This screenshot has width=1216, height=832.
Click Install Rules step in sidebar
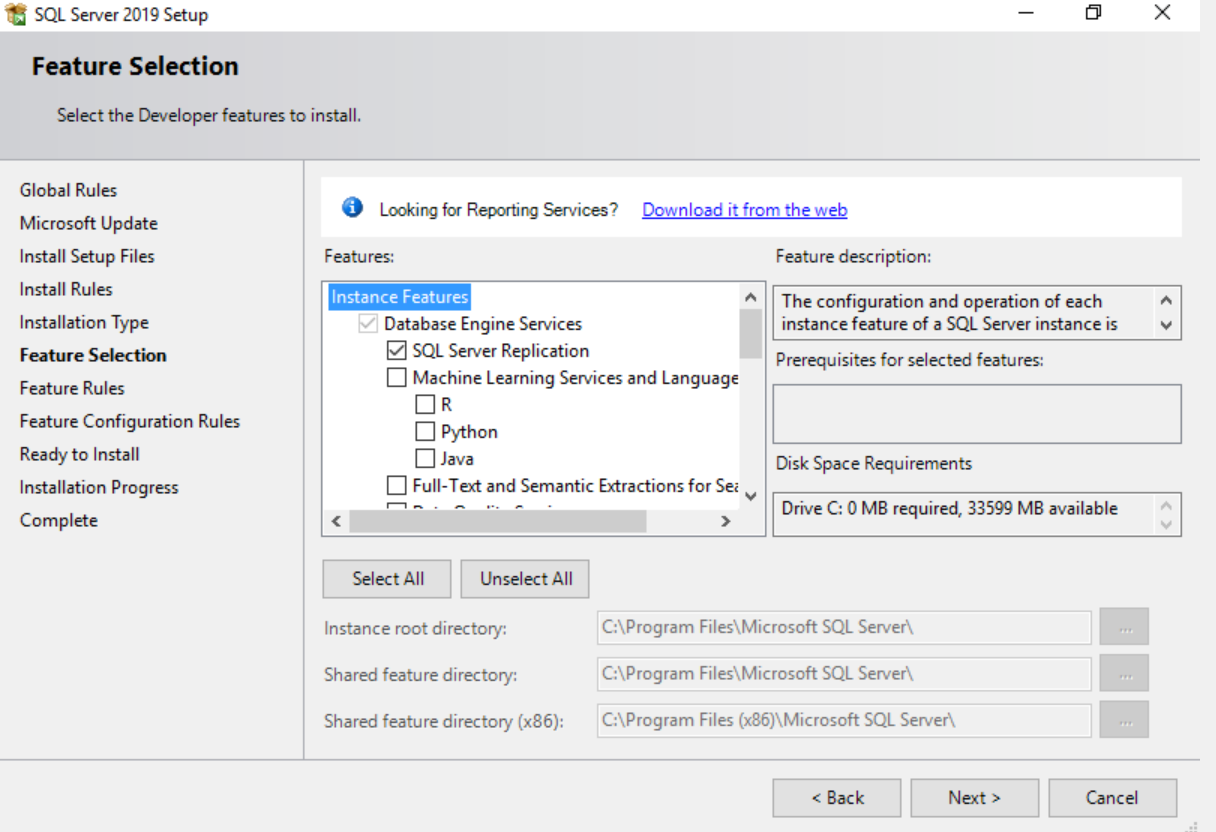click(66, 289)
